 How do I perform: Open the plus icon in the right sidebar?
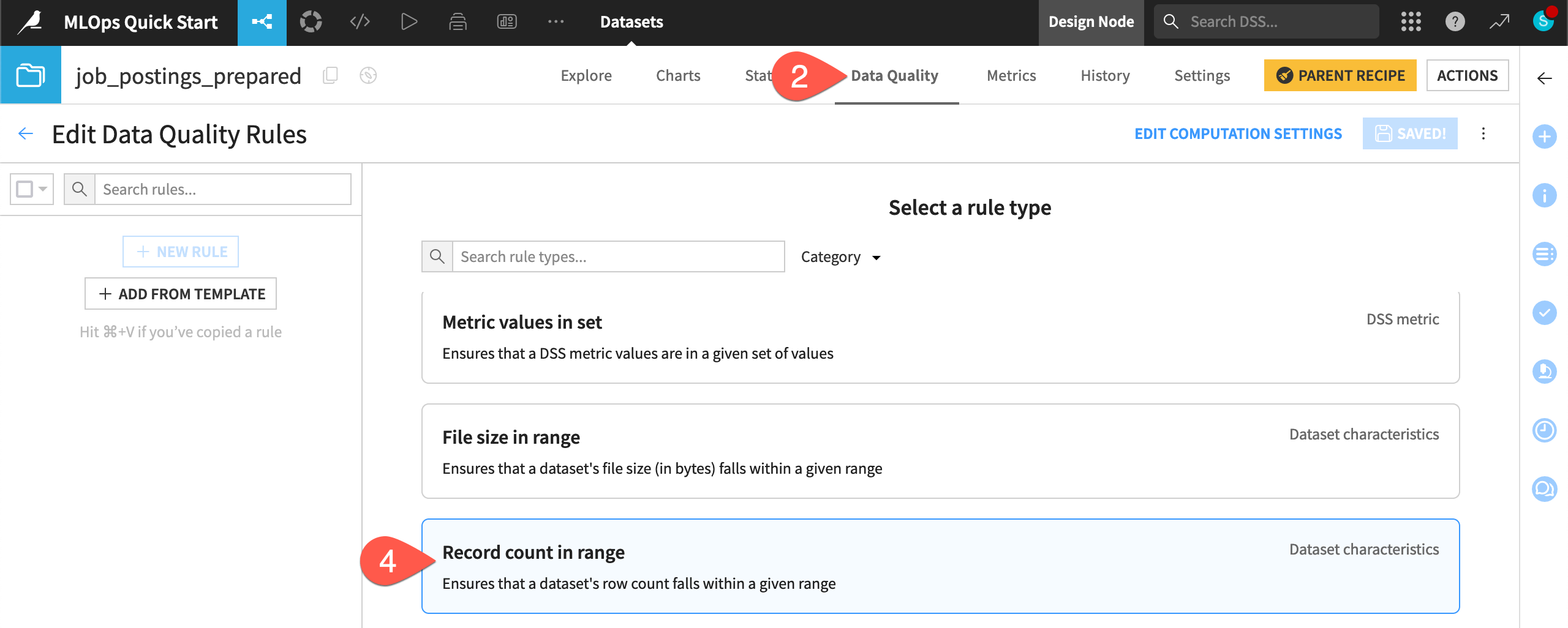click(x=1545, y=137)
